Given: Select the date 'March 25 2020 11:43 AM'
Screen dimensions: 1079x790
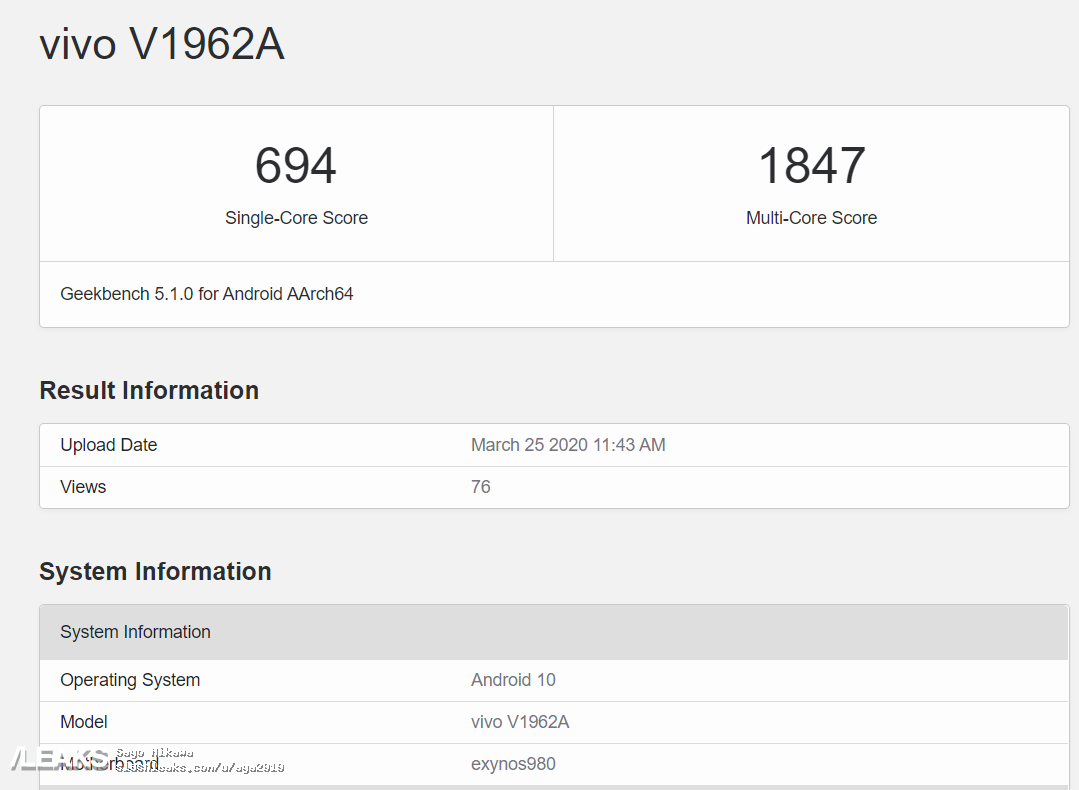Looking at the screenshot, I should coord(568,445).
